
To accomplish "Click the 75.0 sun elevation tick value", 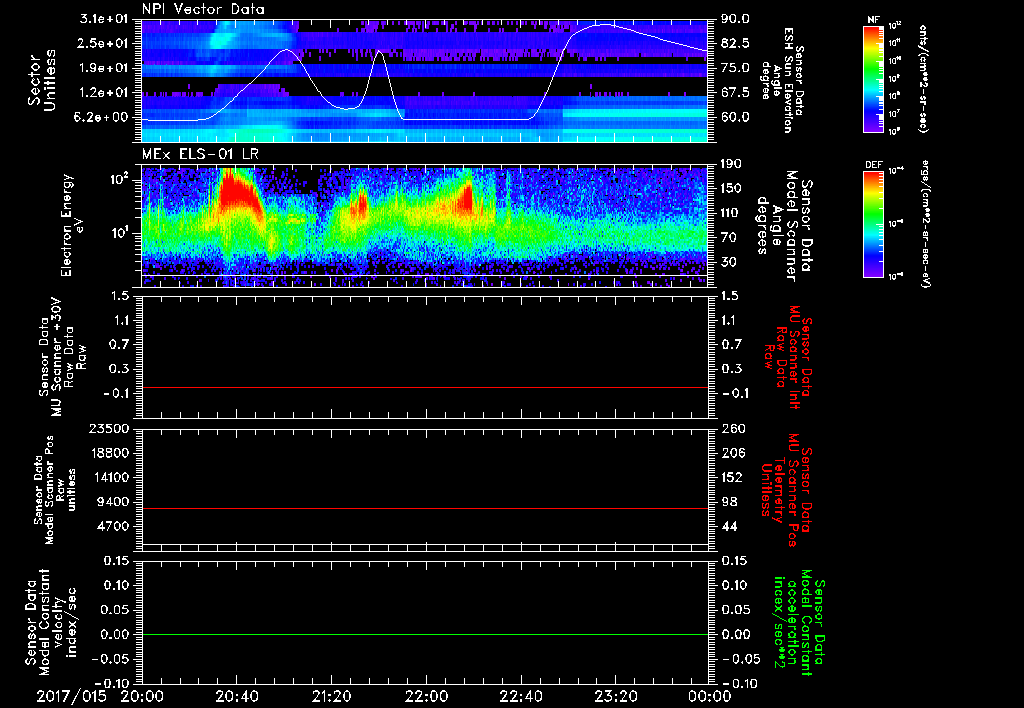I will click(x=735, y=68).
